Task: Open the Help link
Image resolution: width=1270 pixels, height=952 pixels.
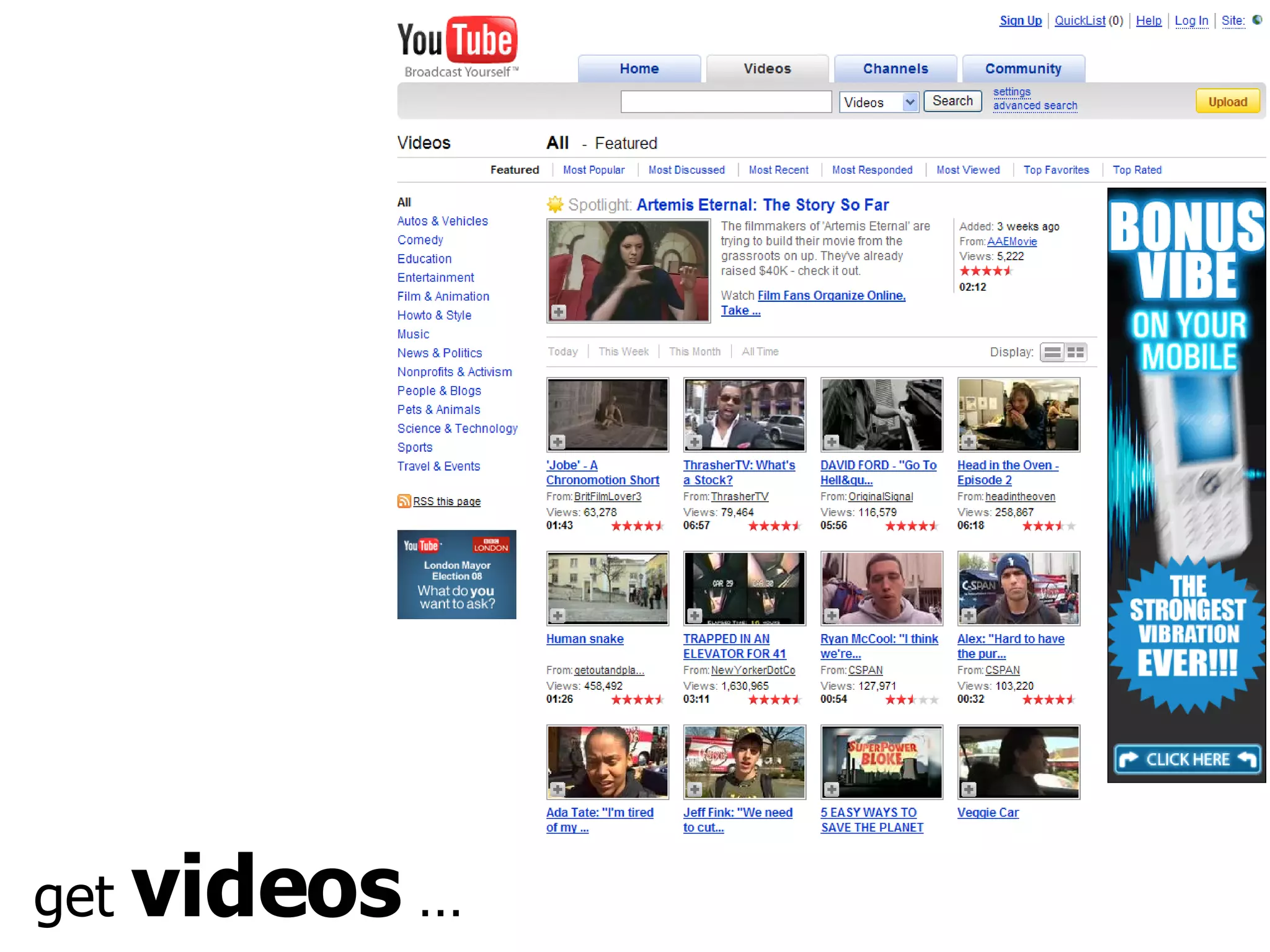Action: [1148, 20]
